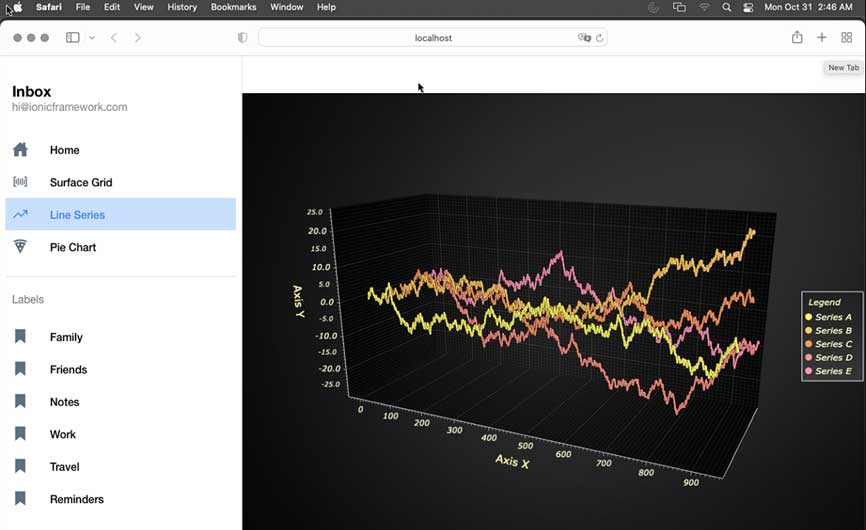Open Spotlight search in menu bar
The width and height of the screenshot is (866, 530).
[x=727, y=7]
